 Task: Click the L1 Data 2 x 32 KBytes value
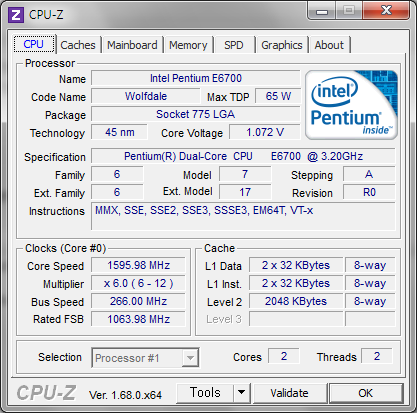(296, 265)
